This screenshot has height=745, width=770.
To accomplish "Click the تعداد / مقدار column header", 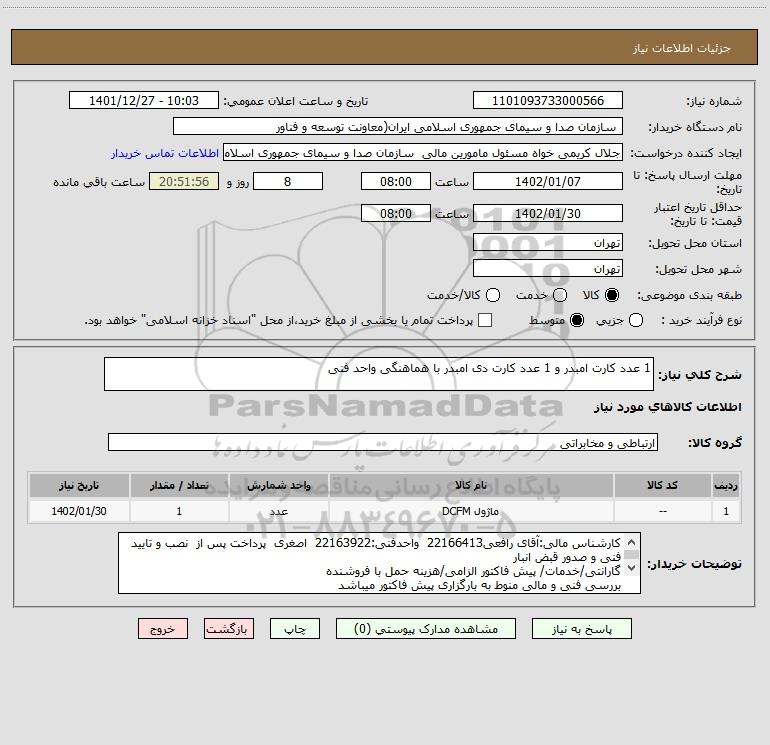I will [179, 485].
